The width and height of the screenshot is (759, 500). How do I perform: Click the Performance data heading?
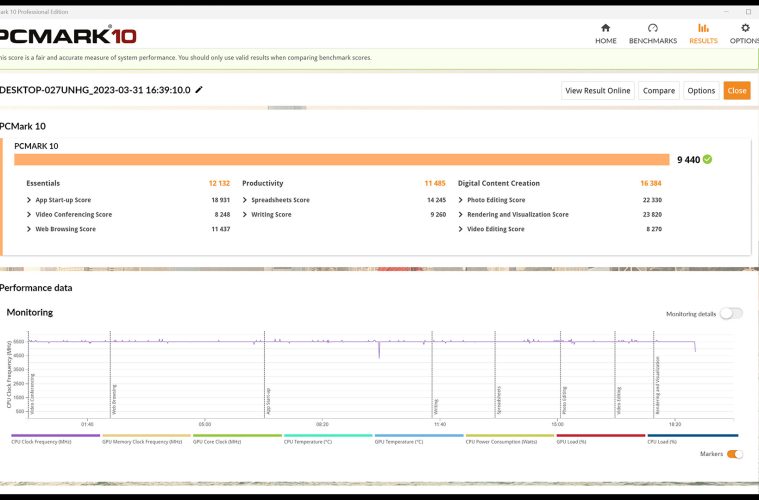point(36,288)
